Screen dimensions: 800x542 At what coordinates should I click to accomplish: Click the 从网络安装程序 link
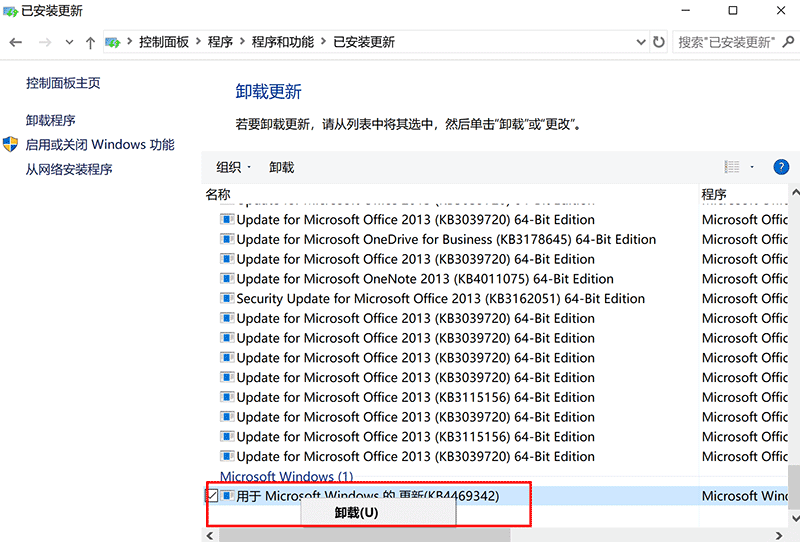[69, 169]
